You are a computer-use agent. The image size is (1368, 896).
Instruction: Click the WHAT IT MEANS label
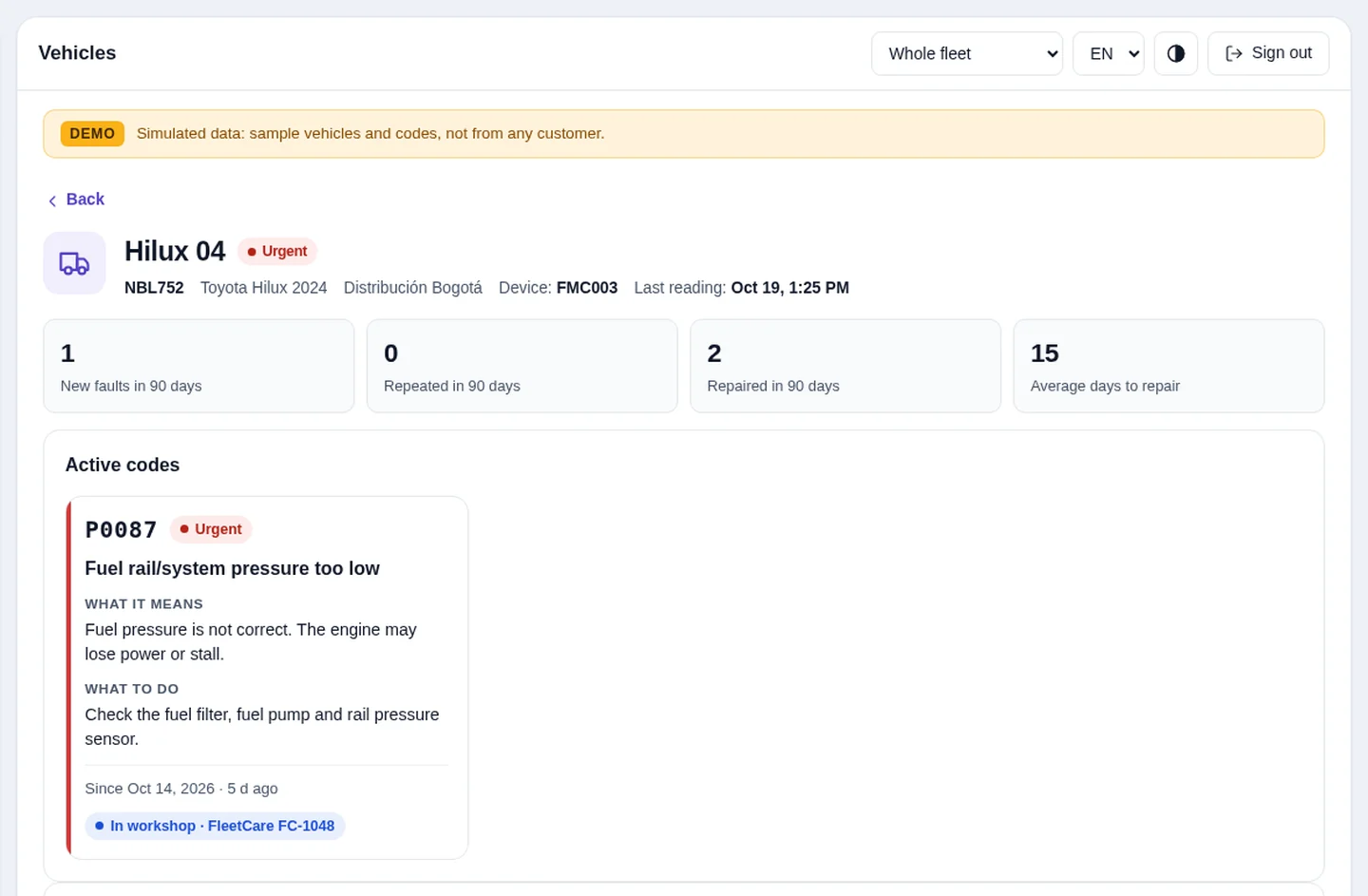[x=143, y=604]
